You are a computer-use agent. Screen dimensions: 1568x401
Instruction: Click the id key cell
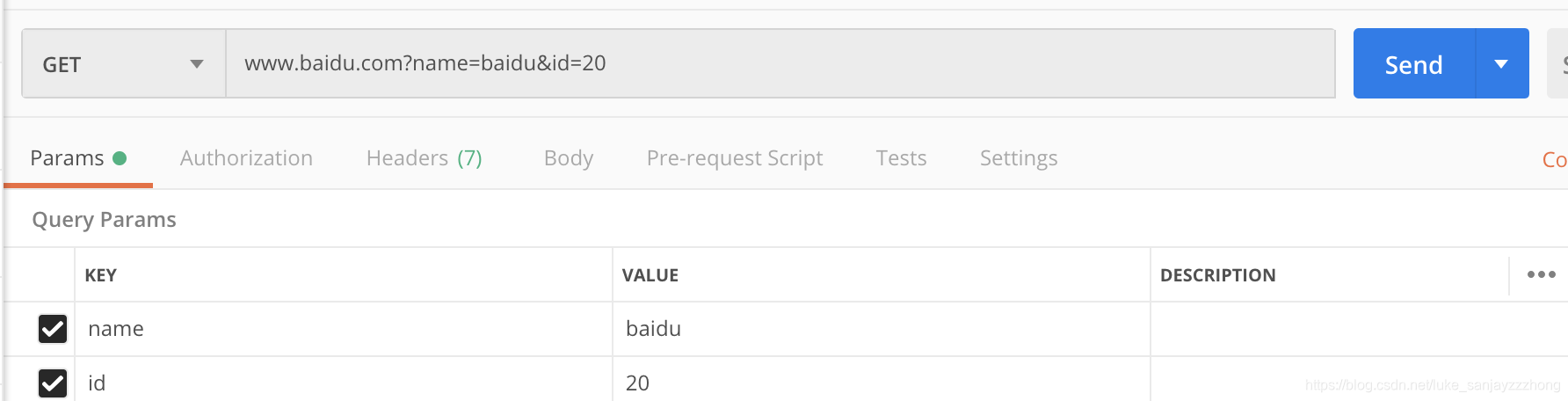[343, 383]
